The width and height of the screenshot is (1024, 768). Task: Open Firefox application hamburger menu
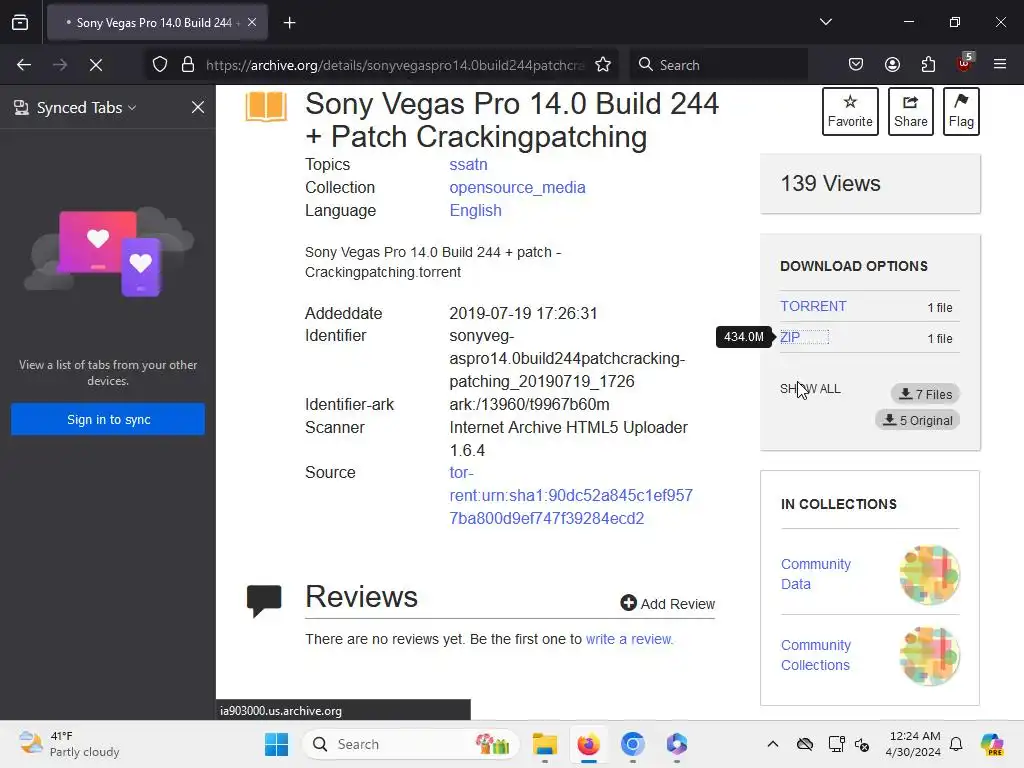[1000, 65]
